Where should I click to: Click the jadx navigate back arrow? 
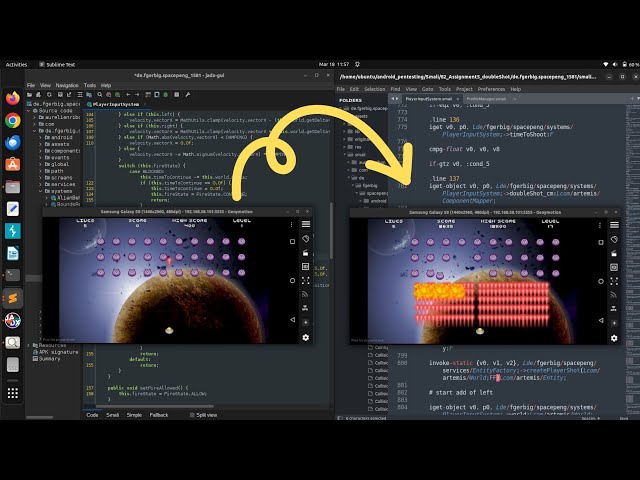click(128, 95)
